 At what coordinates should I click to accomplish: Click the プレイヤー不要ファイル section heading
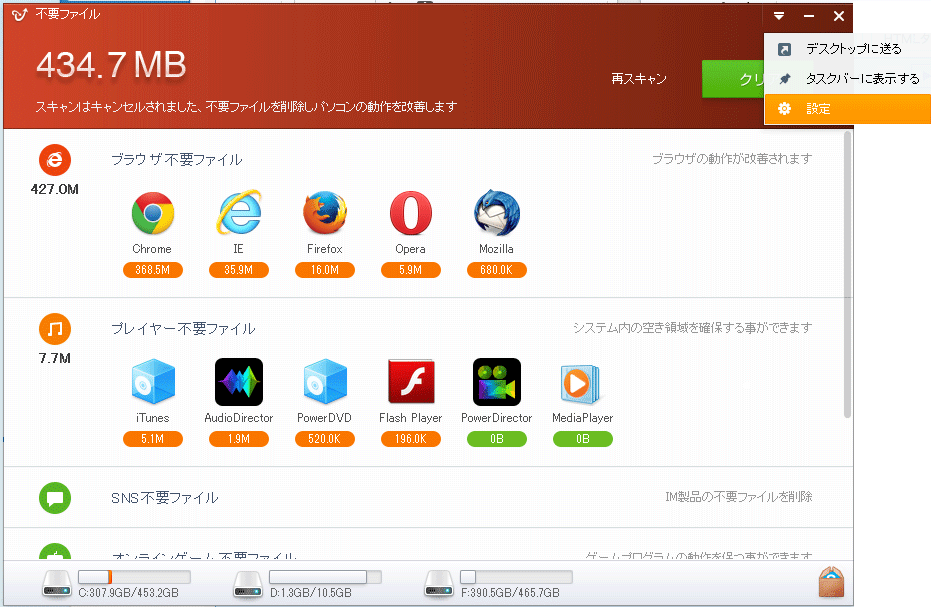(183, 329)
